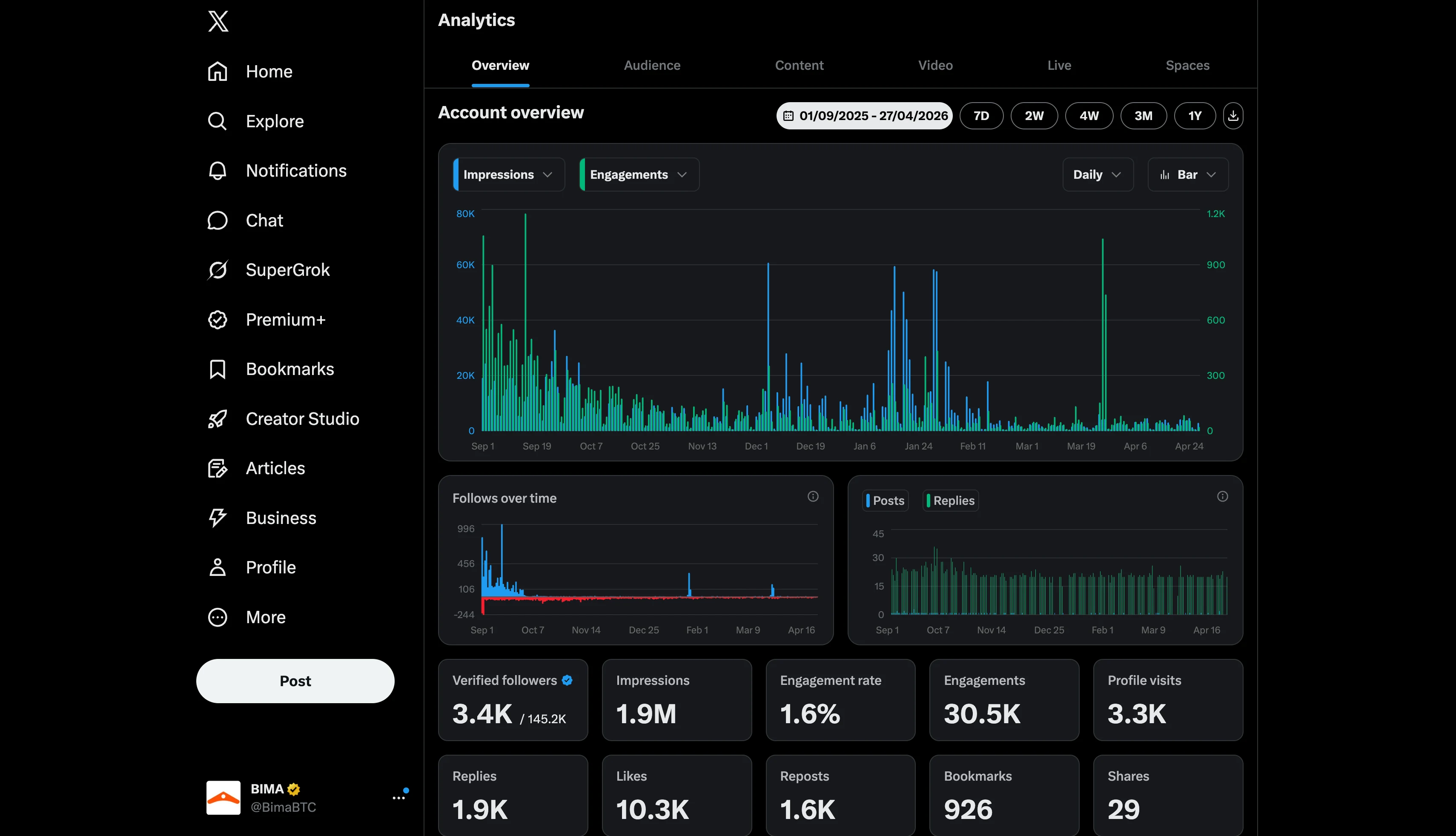Open Business lightning icon

[218, 518]
